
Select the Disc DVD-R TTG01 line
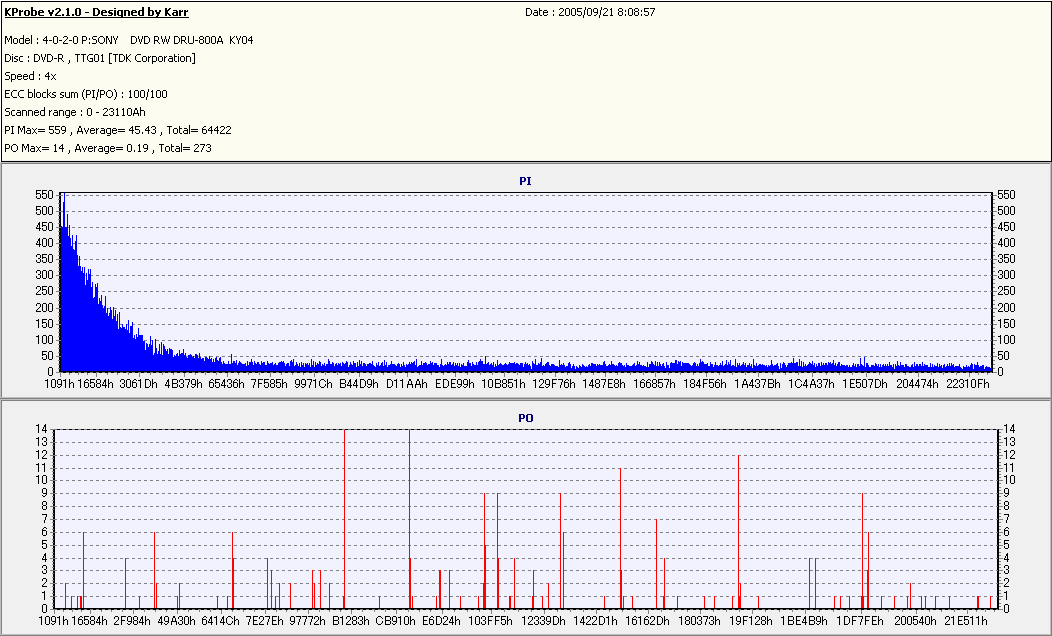(100, 58)
